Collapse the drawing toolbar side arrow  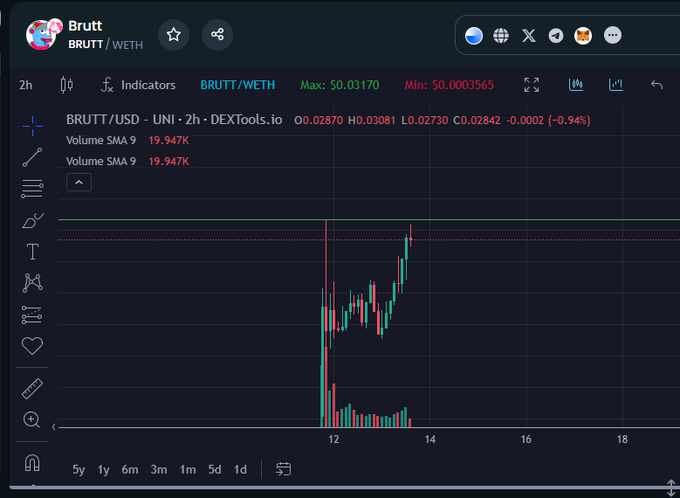pyautogui.click(x=54, y=427)
